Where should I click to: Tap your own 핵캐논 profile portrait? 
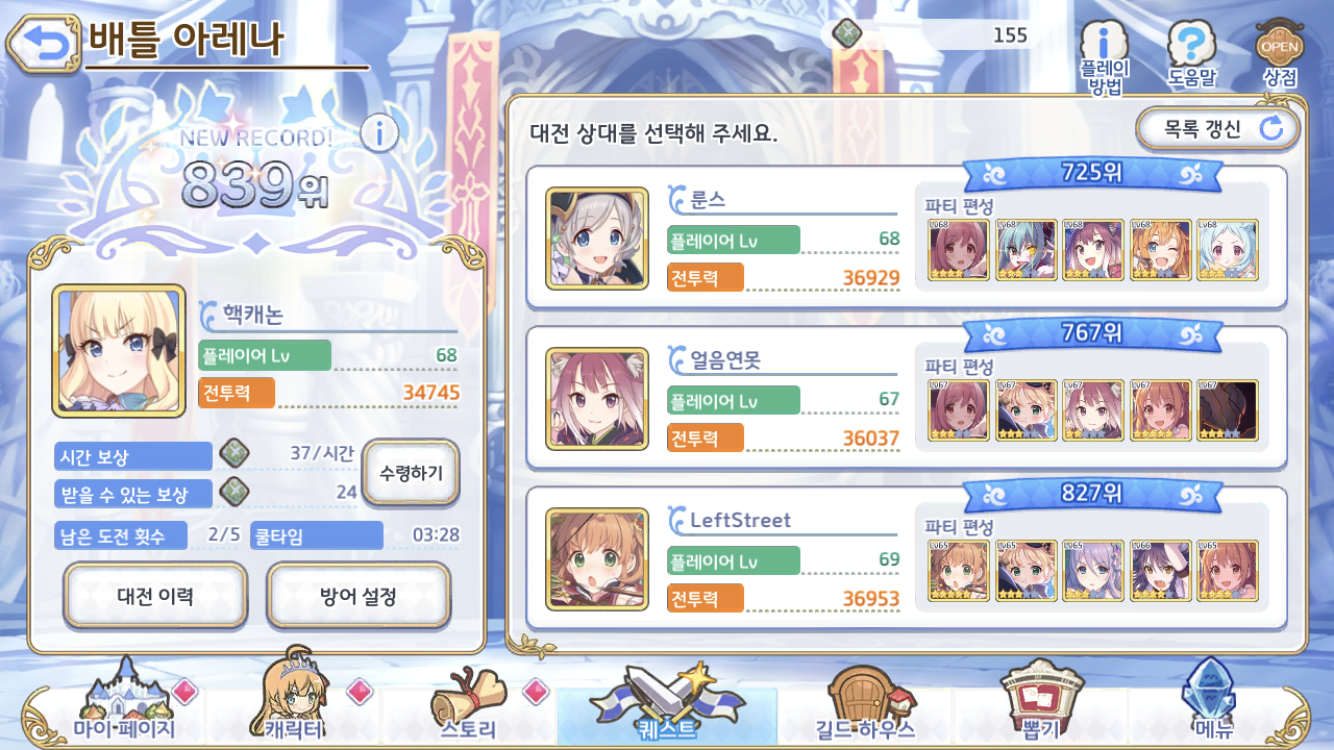tap(119, 351)
